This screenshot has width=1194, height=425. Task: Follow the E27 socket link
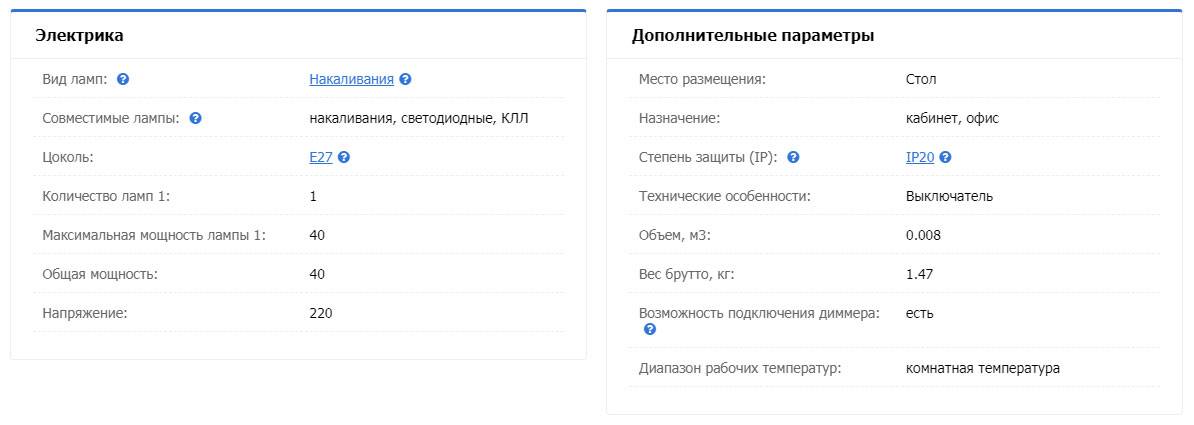pyautogui.click(x=321, y=158)
